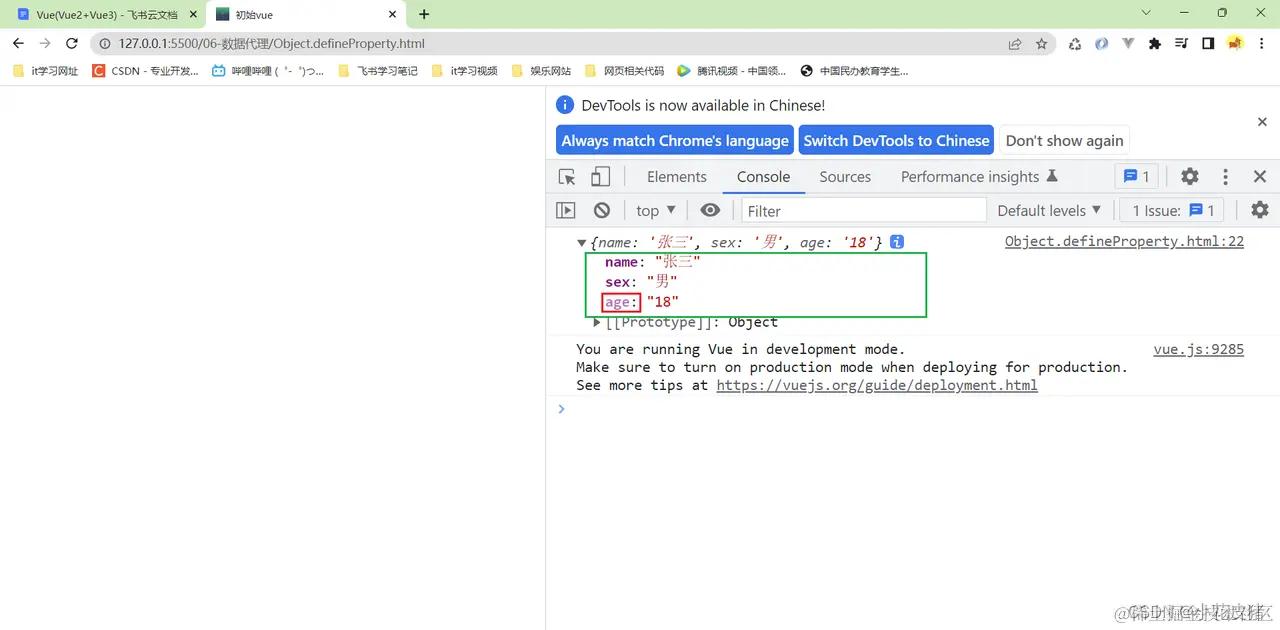Select the age property in the object
The image size is (1280, 630).
tap(618, 302)
